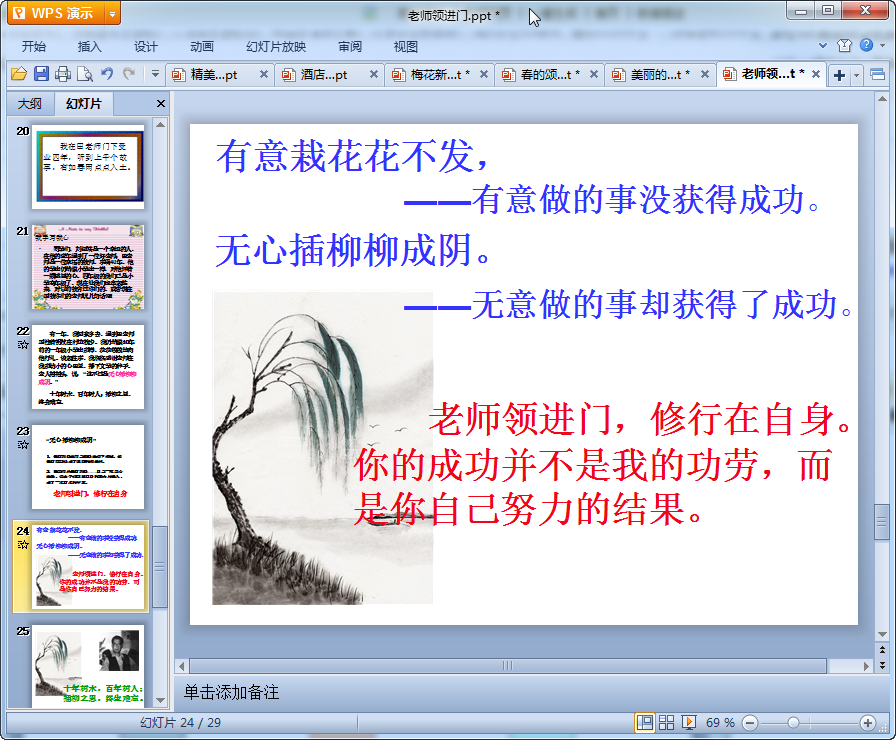
Task: Expand the new document dropdown arrow
Action: click(856, 75)
